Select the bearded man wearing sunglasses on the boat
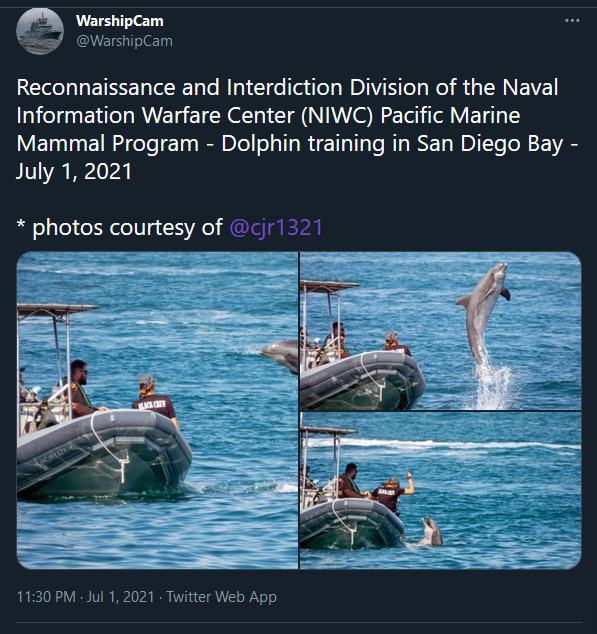The width and height of the screenshot is (597, 634). (x=80, y=388)
